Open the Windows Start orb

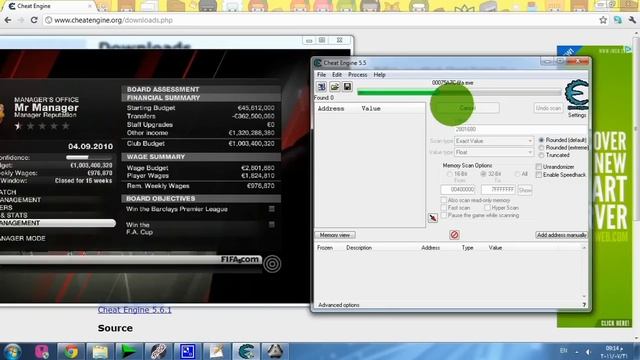tap(12, 351)
